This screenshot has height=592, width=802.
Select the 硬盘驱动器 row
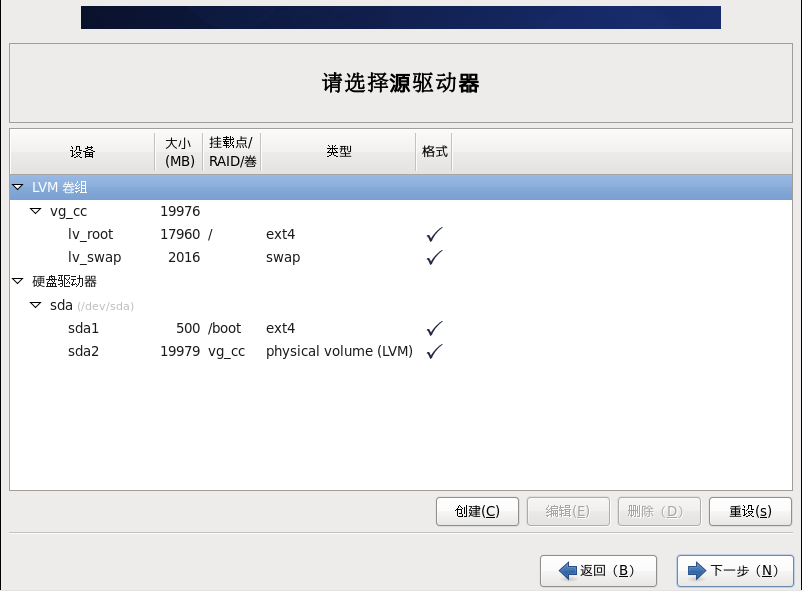(401, 281)
